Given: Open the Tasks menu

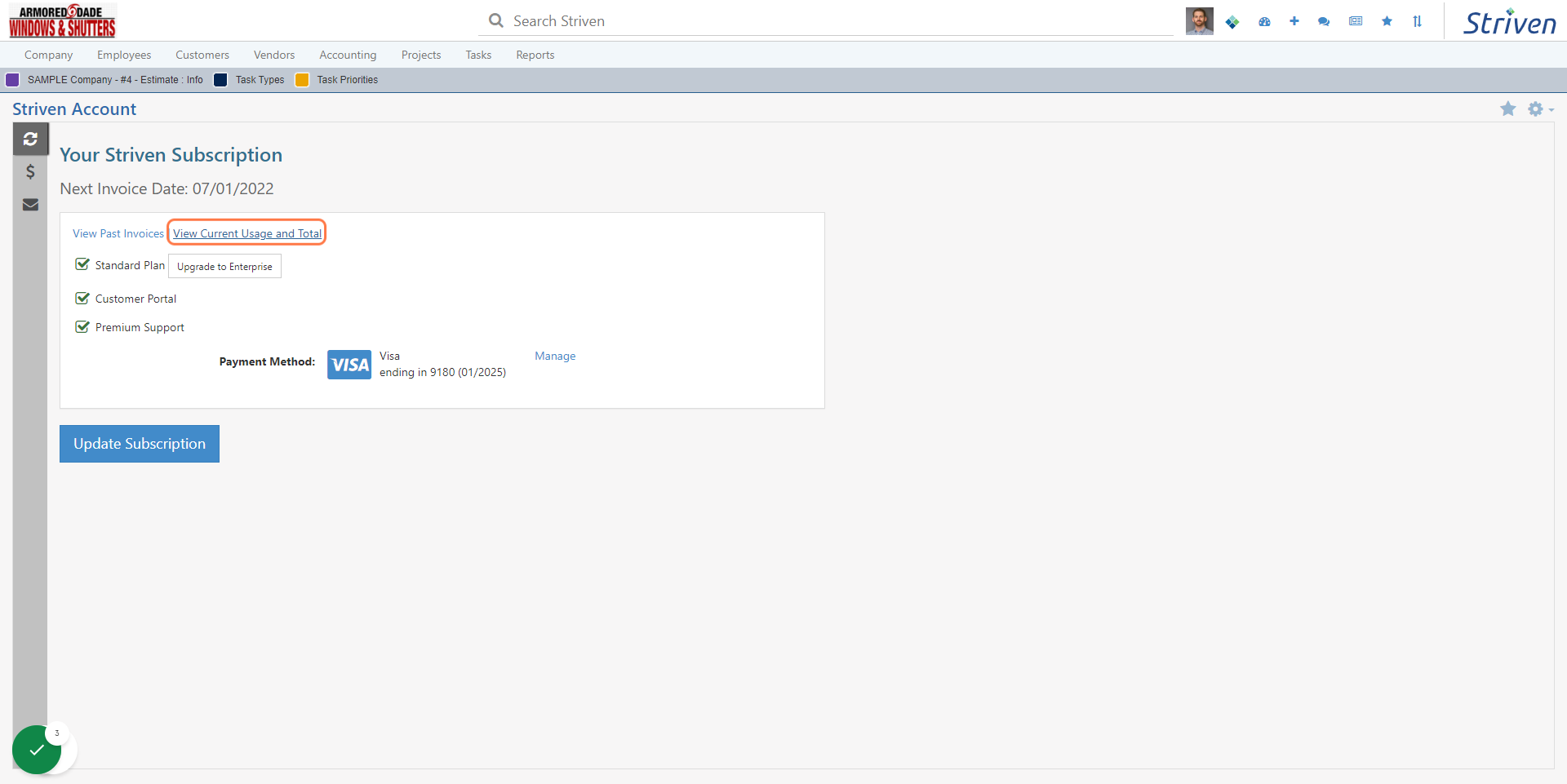Looking at the screenshot, I should coord(478,55).
